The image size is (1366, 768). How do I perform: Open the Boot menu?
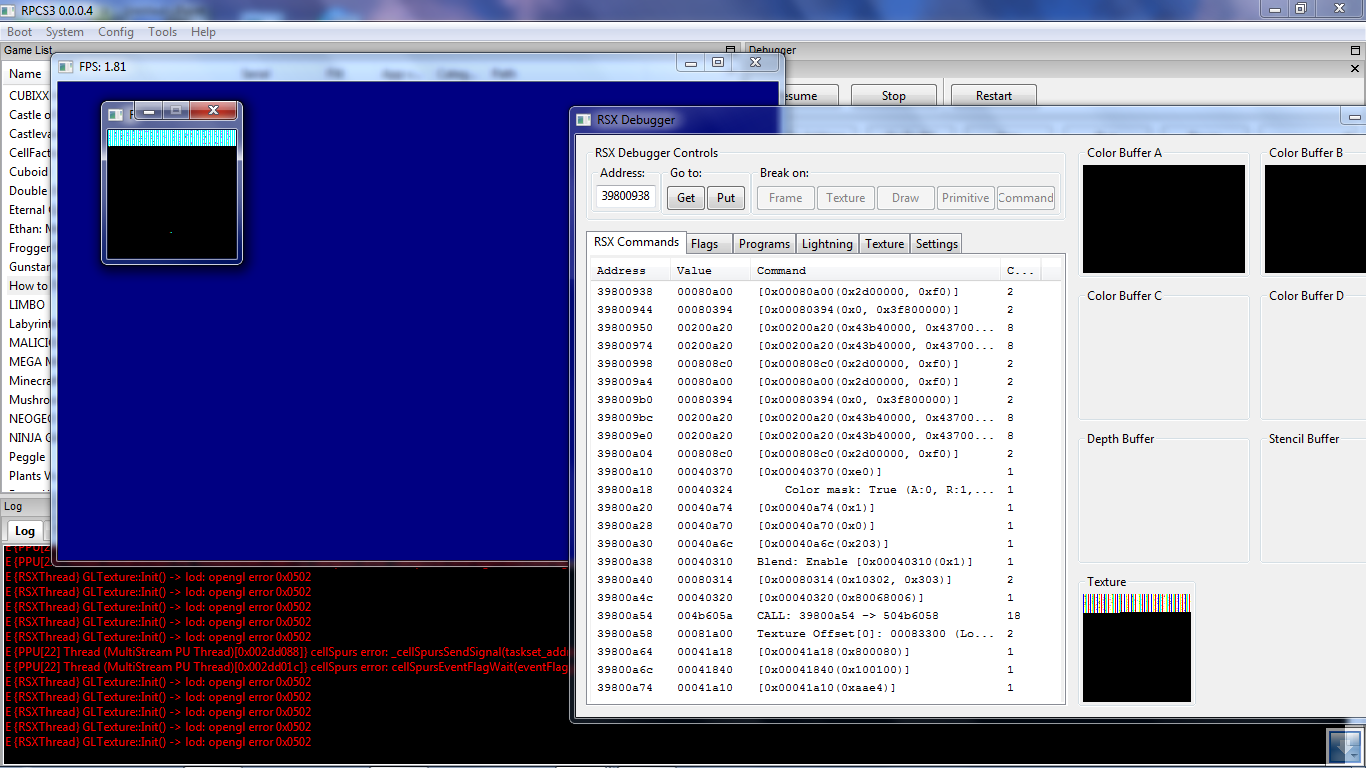pyautogui.click(x=19, y=32)
